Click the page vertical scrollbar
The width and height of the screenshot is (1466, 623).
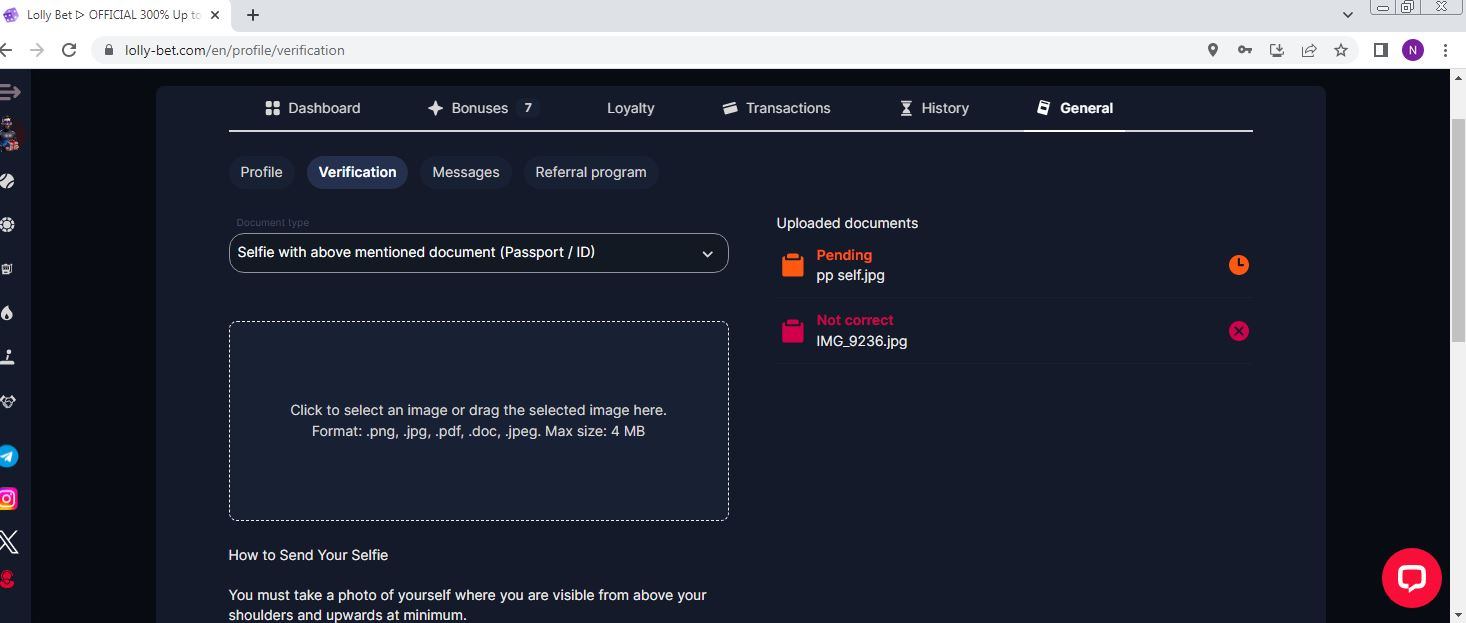1458,230
